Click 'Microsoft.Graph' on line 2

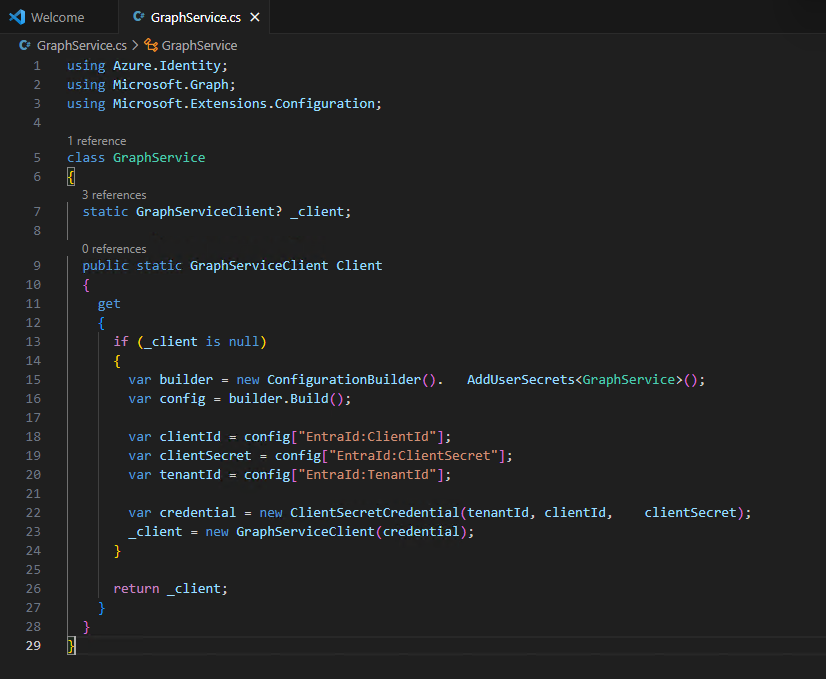171,84
